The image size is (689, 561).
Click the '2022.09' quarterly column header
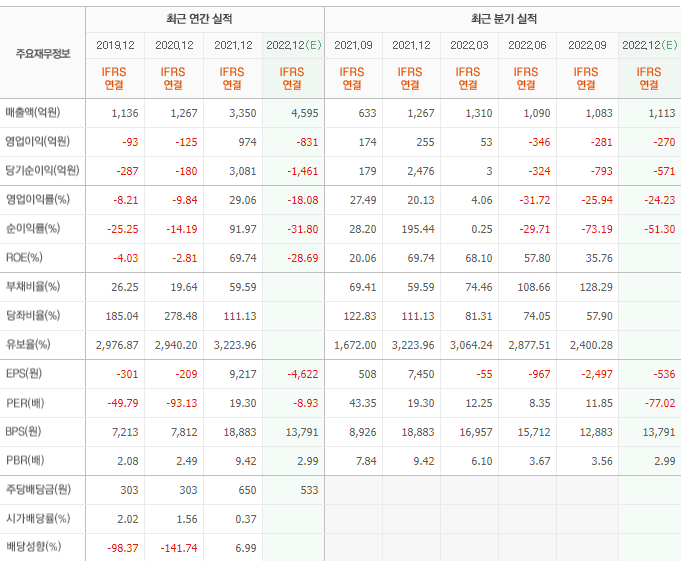[587, 45]
